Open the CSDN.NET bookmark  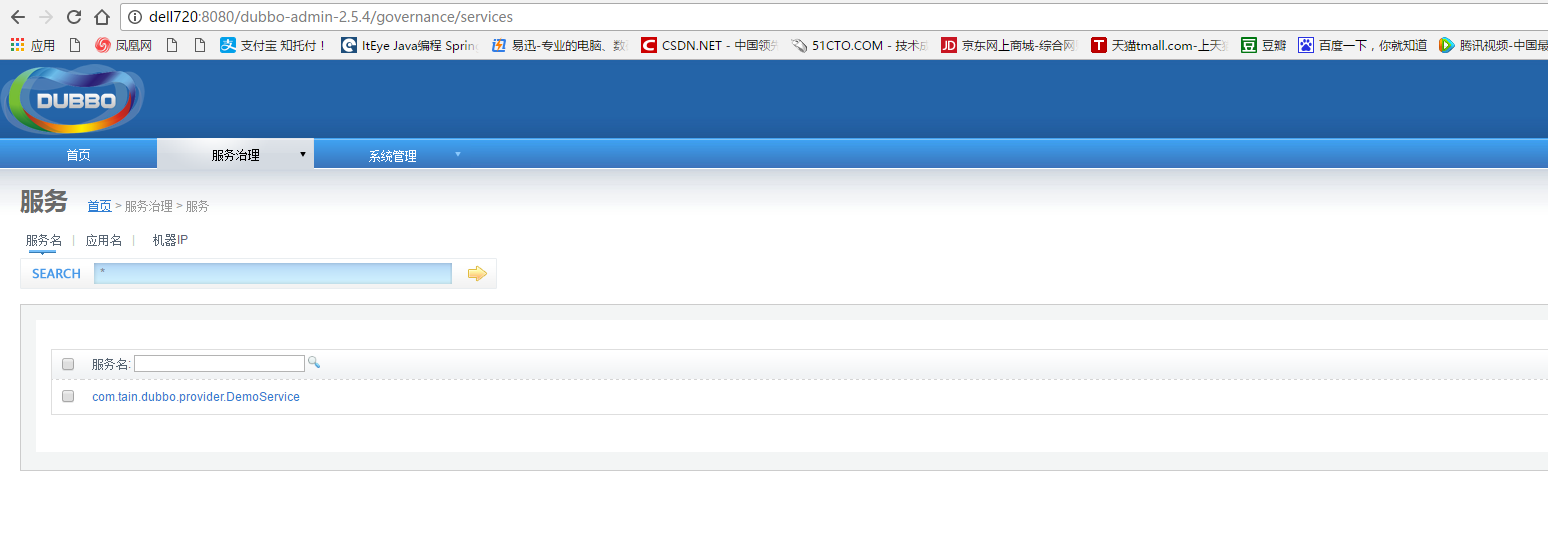(710, 45)
